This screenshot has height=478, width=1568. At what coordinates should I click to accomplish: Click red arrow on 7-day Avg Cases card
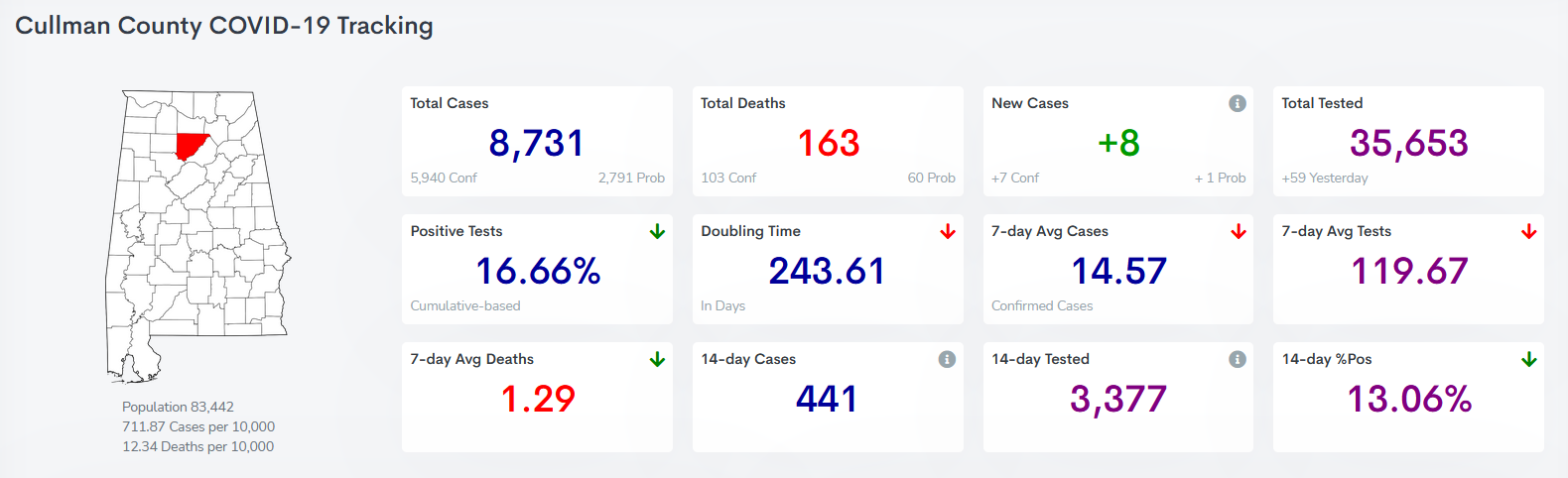[x=1238, y=231]
